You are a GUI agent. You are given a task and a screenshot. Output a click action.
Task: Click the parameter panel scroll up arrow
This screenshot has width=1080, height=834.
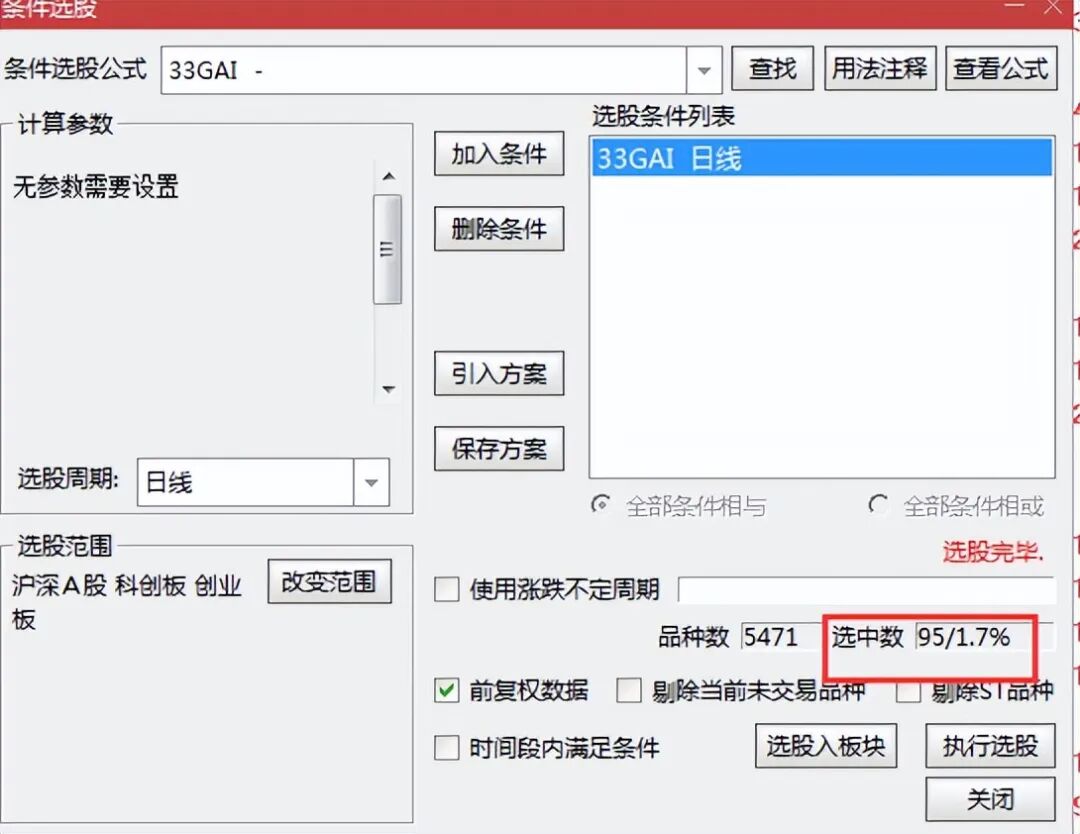(388, 176)
